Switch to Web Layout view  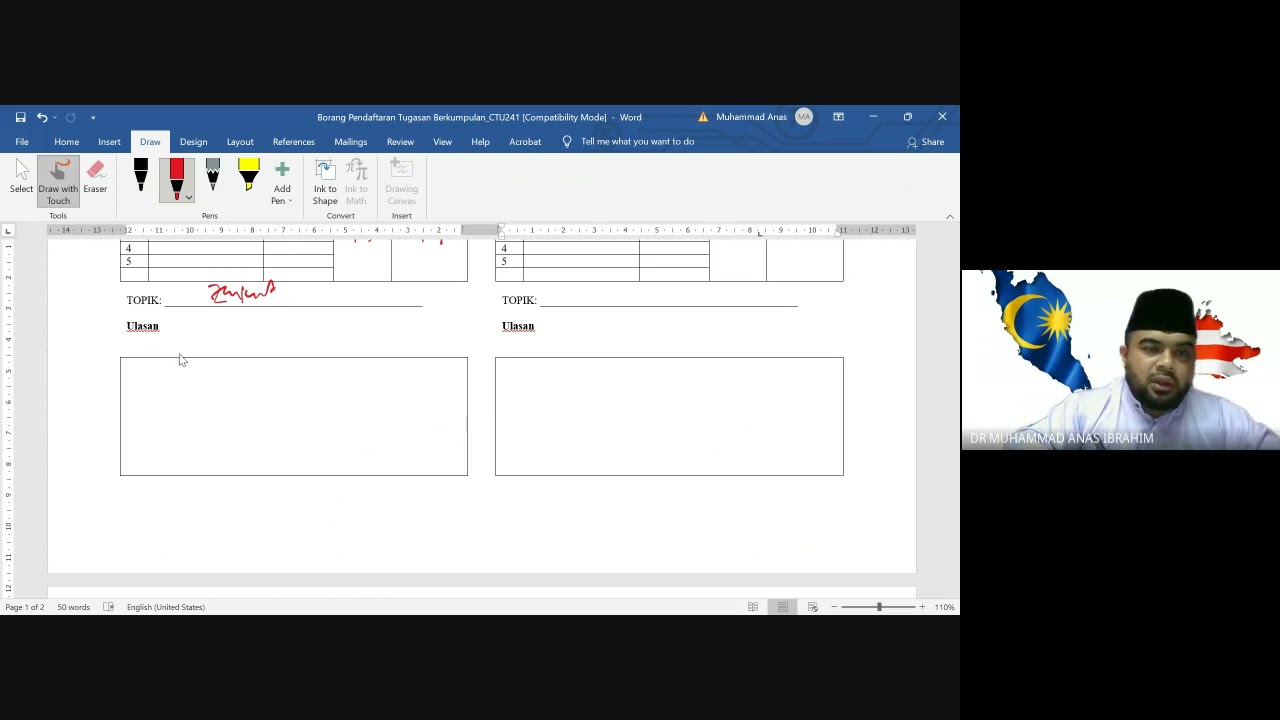coord(812,607)
